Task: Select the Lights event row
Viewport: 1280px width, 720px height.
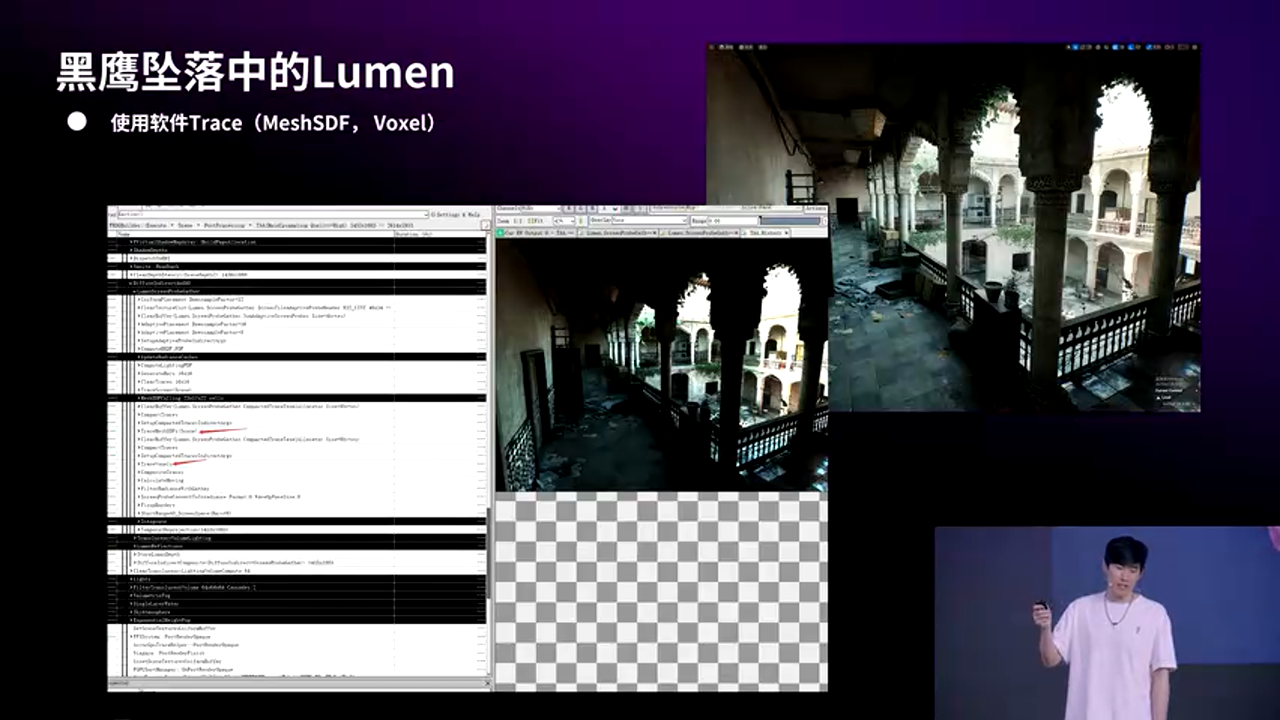Action: point(141,578)
